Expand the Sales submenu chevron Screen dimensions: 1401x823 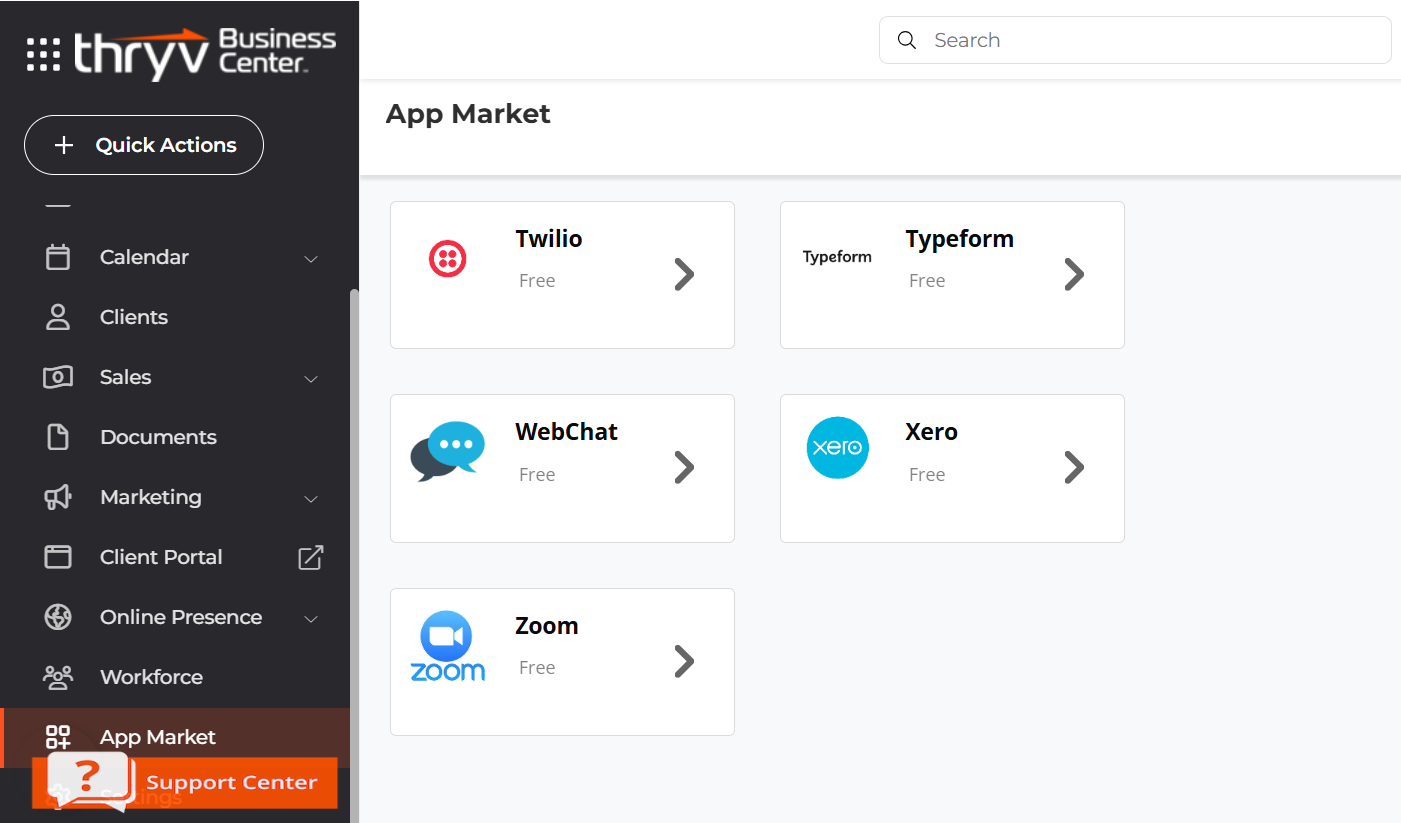[311, 378]
